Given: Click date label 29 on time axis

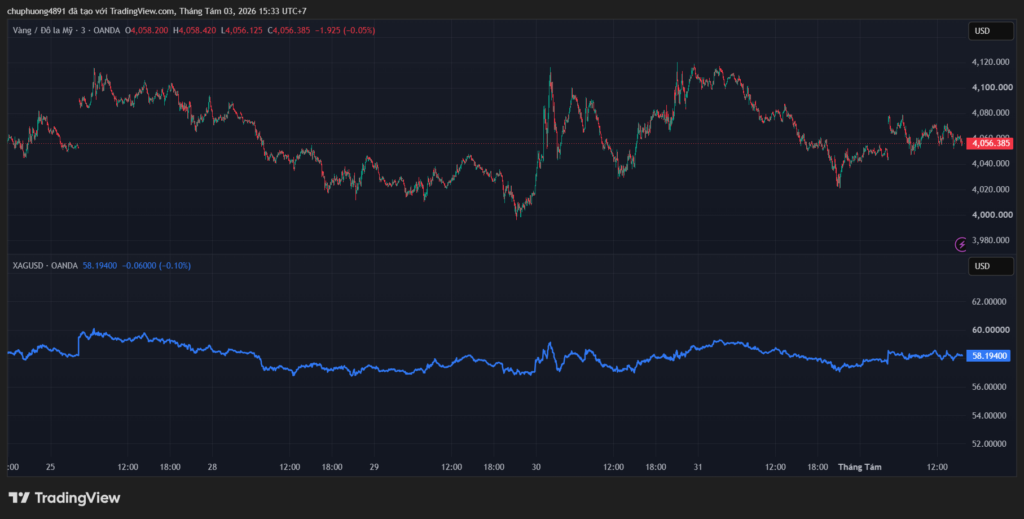Looking at the screenshot, I should pyautogui.click(x=374, y=467).
